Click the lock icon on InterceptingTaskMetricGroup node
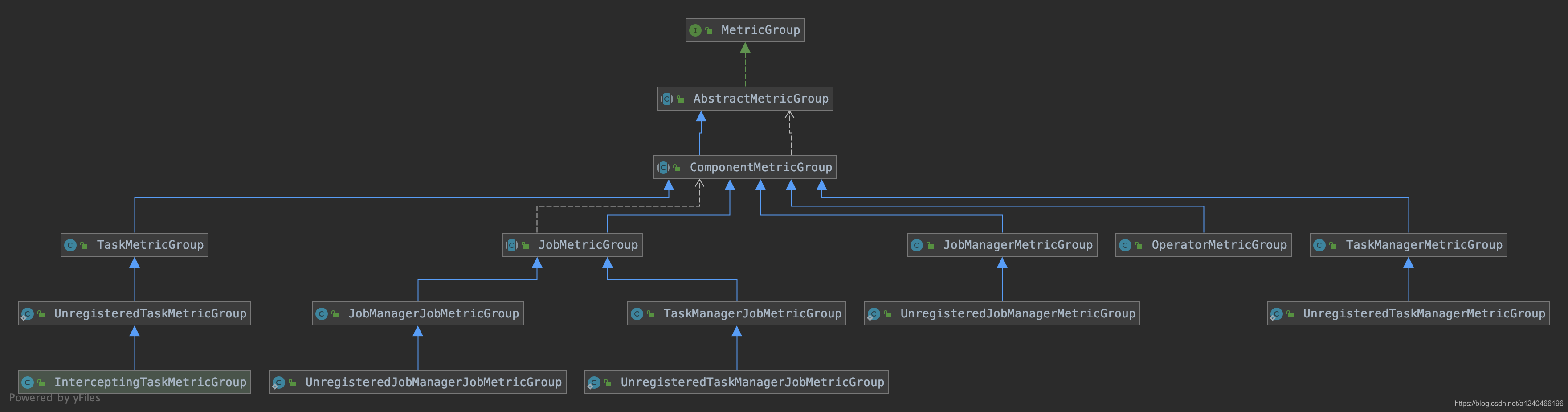Screen dimensions: 1568x412 pos(41,383)
